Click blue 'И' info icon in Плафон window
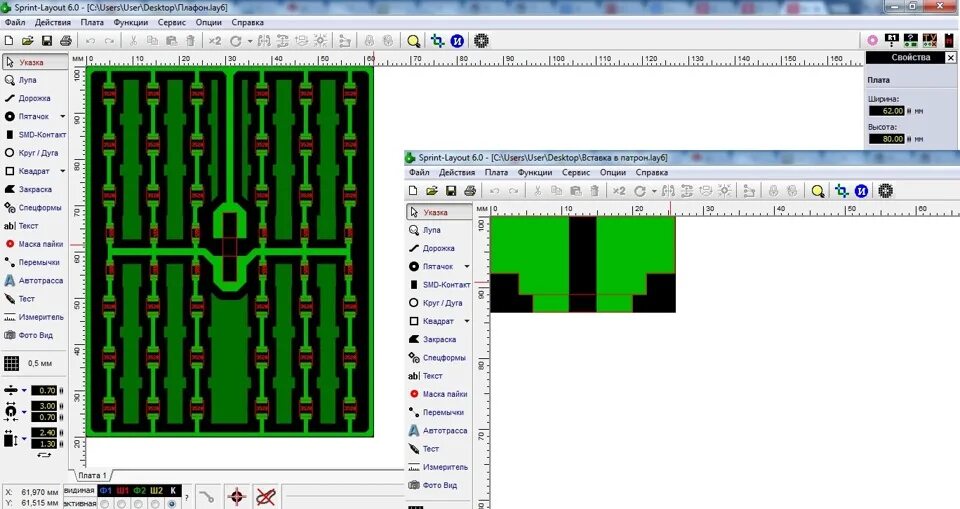960x509 pixels. point(457,41)
